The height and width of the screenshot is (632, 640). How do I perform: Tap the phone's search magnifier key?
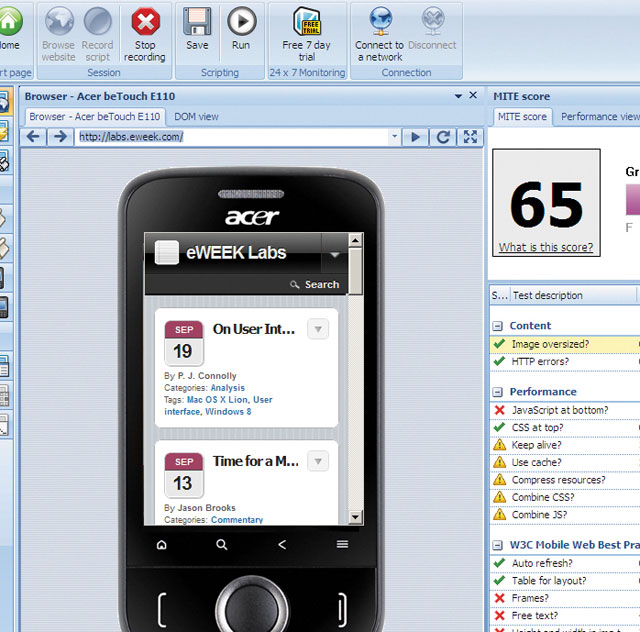222,544
